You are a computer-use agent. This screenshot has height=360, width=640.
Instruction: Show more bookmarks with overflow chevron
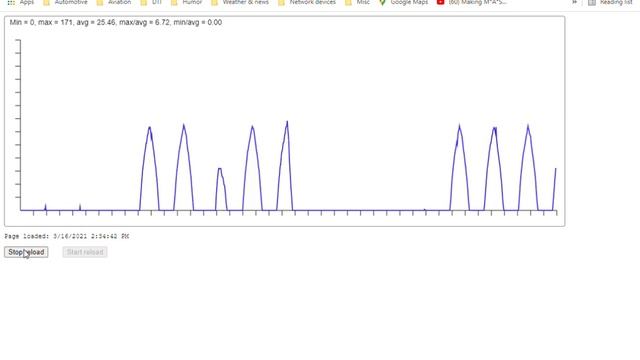574,2
